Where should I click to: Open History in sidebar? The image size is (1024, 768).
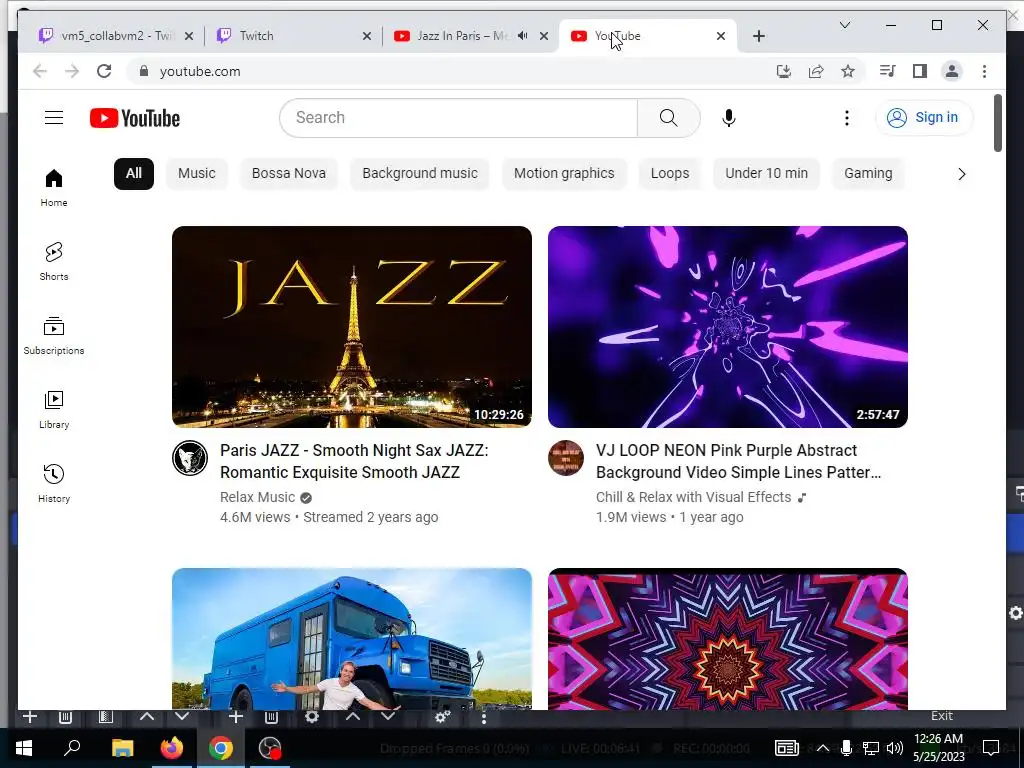(x=54, y=483)
